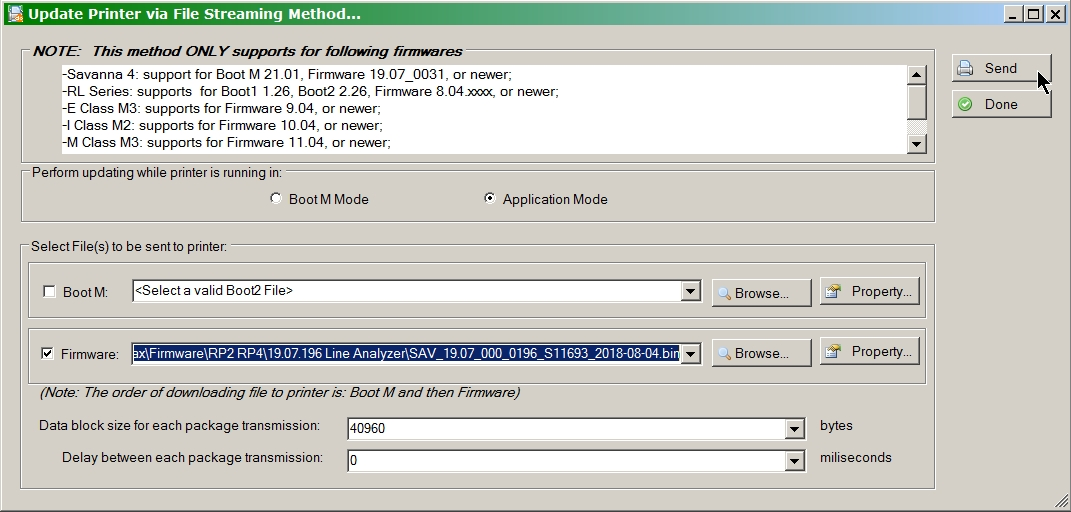The width and height of the screenshot is (1071, 512).
Task: Select the Application Mode radio button
Action: [x=490, y=199]
